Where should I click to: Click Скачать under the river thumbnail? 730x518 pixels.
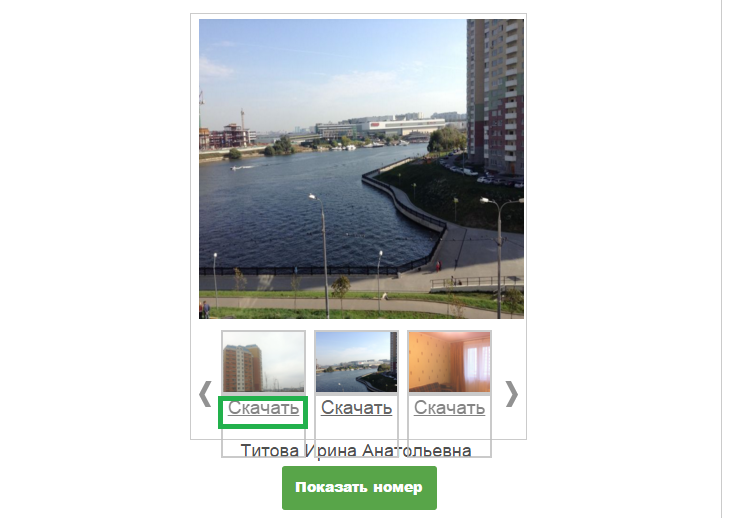[357, 408]
